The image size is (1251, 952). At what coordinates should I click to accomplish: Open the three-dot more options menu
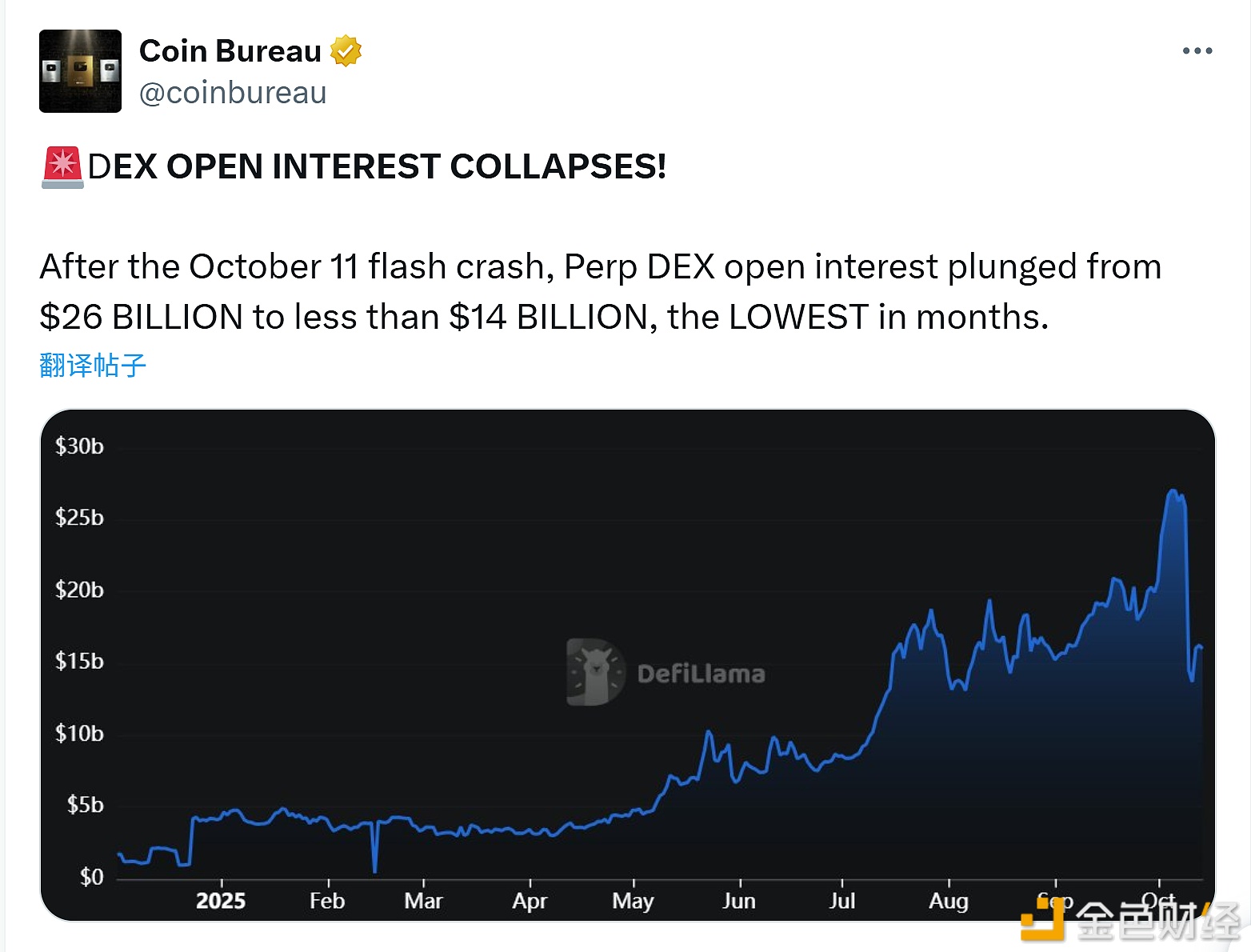(x=1197, y=51)
